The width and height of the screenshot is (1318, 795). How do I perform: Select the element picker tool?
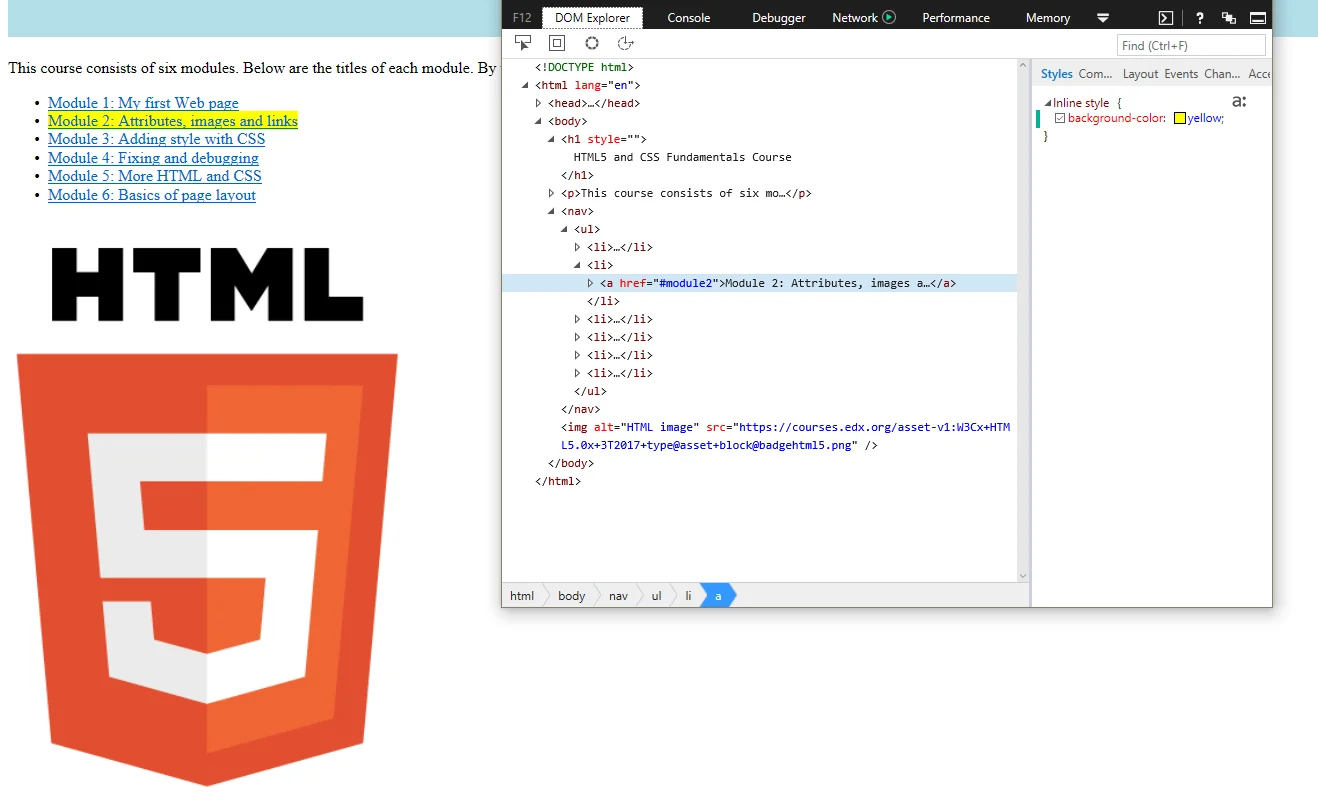coord(523,43)
